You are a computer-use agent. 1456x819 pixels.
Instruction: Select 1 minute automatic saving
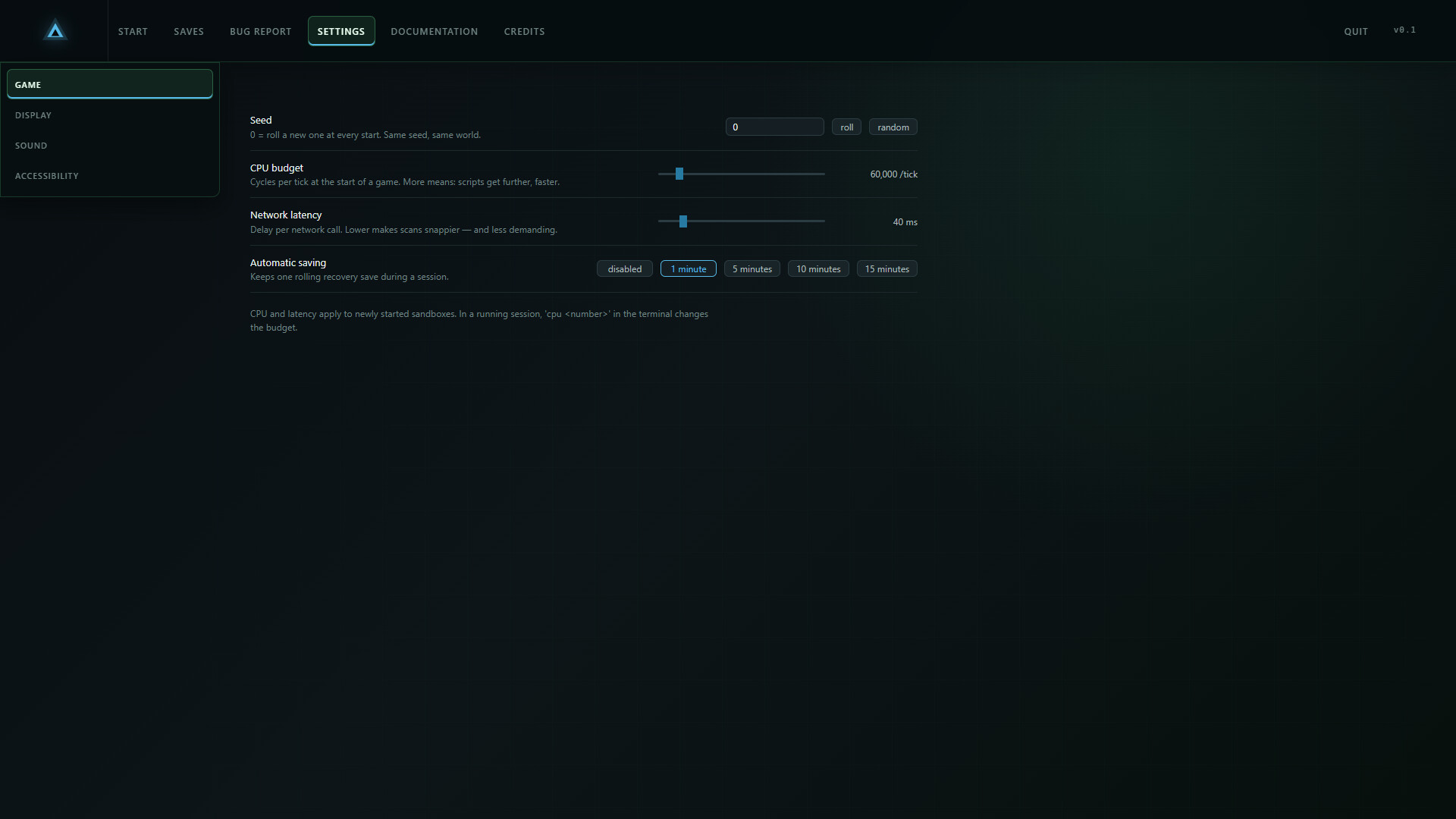pyautogui.click(x=688, y=268)
